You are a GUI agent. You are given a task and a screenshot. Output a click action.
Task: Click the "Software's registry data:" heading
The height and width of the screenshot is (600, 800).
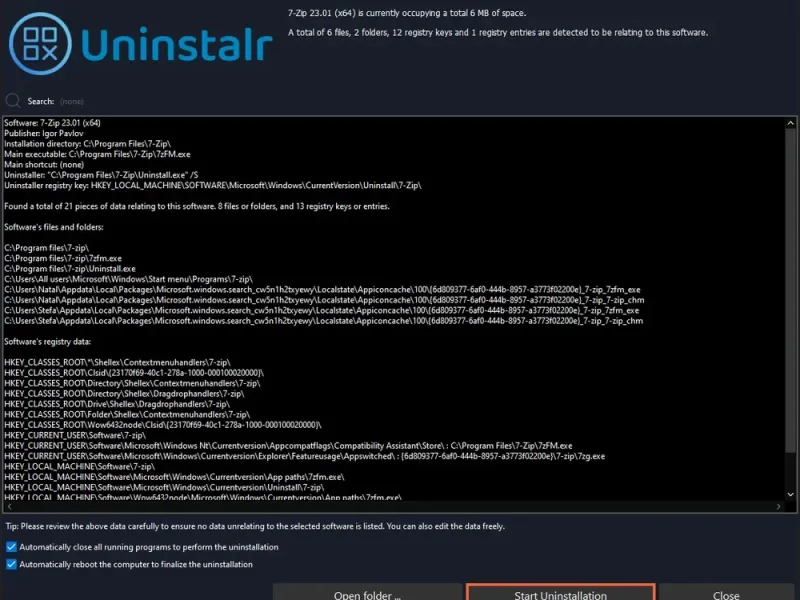click(x=47, y=341)
